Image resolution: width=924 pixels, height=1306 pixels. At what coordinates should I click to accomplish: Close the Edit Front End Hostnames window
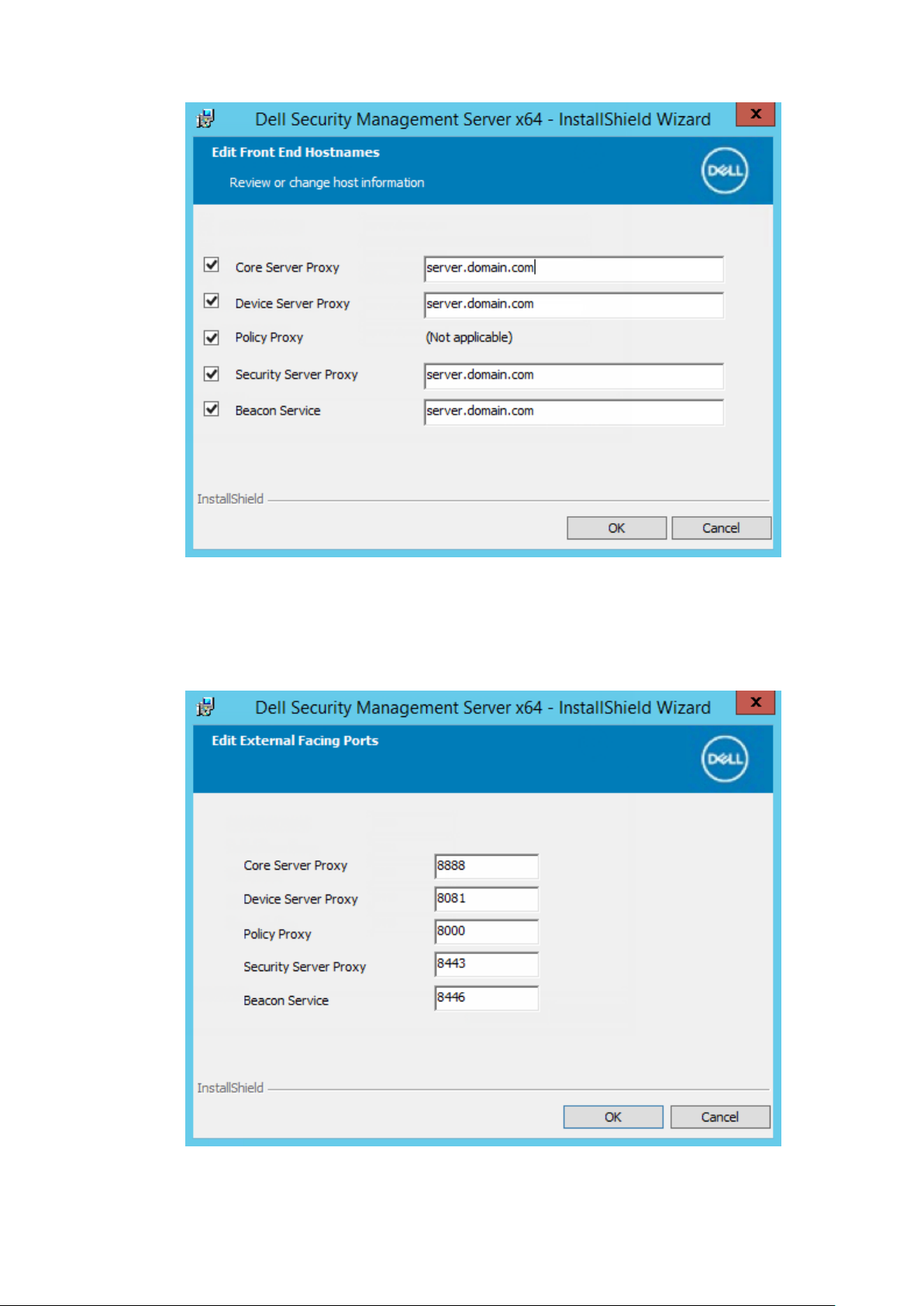[x=755, y=114]
